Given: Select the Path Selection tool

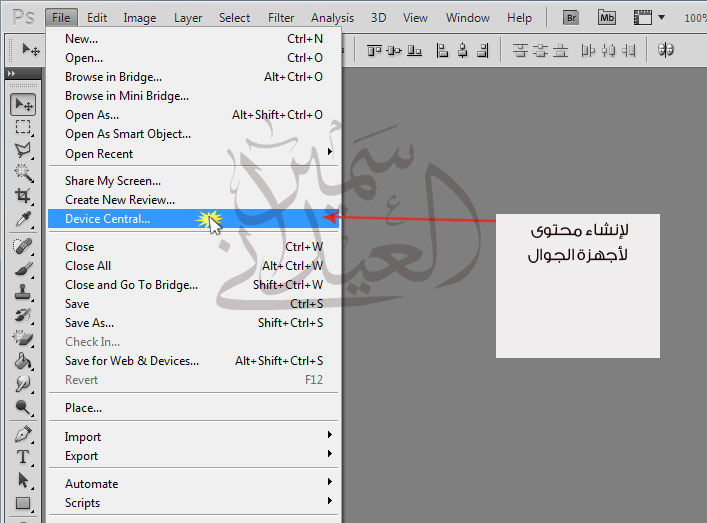Looking at the screenshot, I should (x=23, y=480).
